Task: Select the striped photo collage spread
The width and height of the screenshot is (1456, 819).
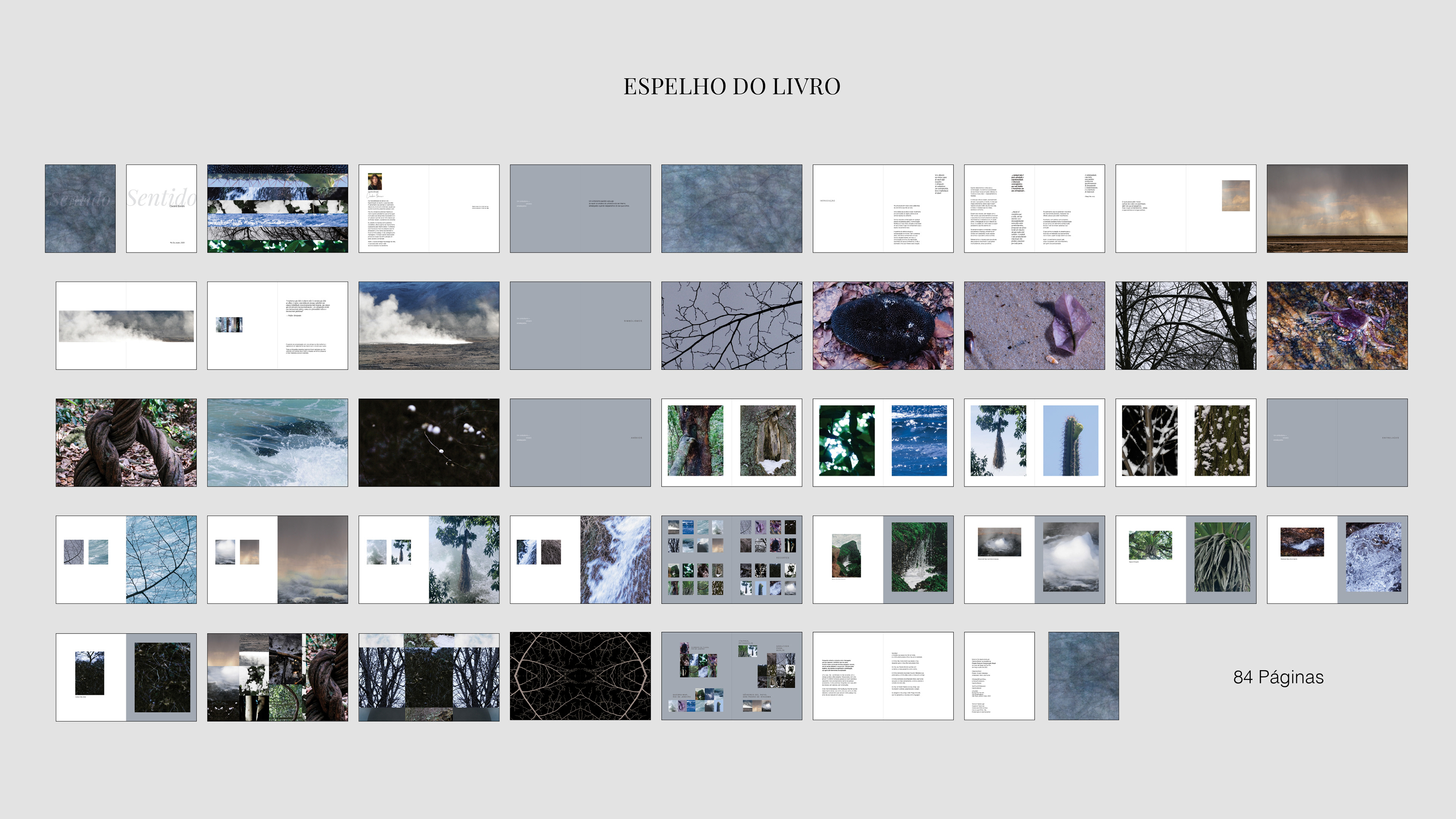Action: 278,209
